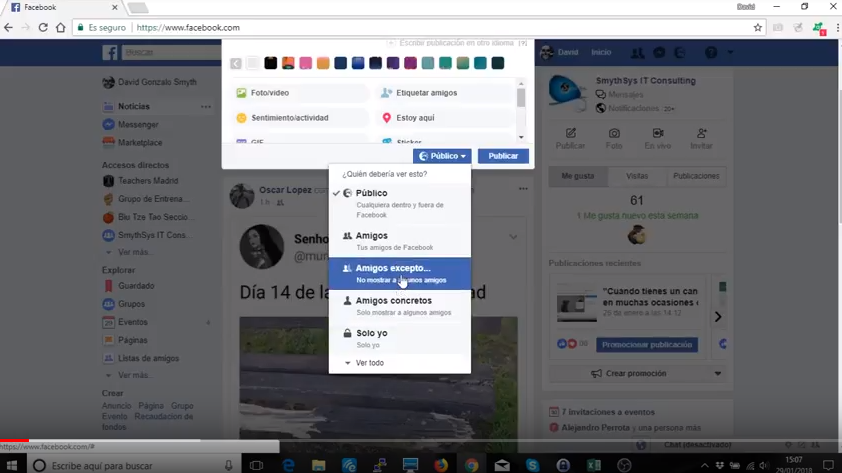Screen dimensions: 842x473
Task: Open the Público audience dropdown button
Action: point(442,156)
